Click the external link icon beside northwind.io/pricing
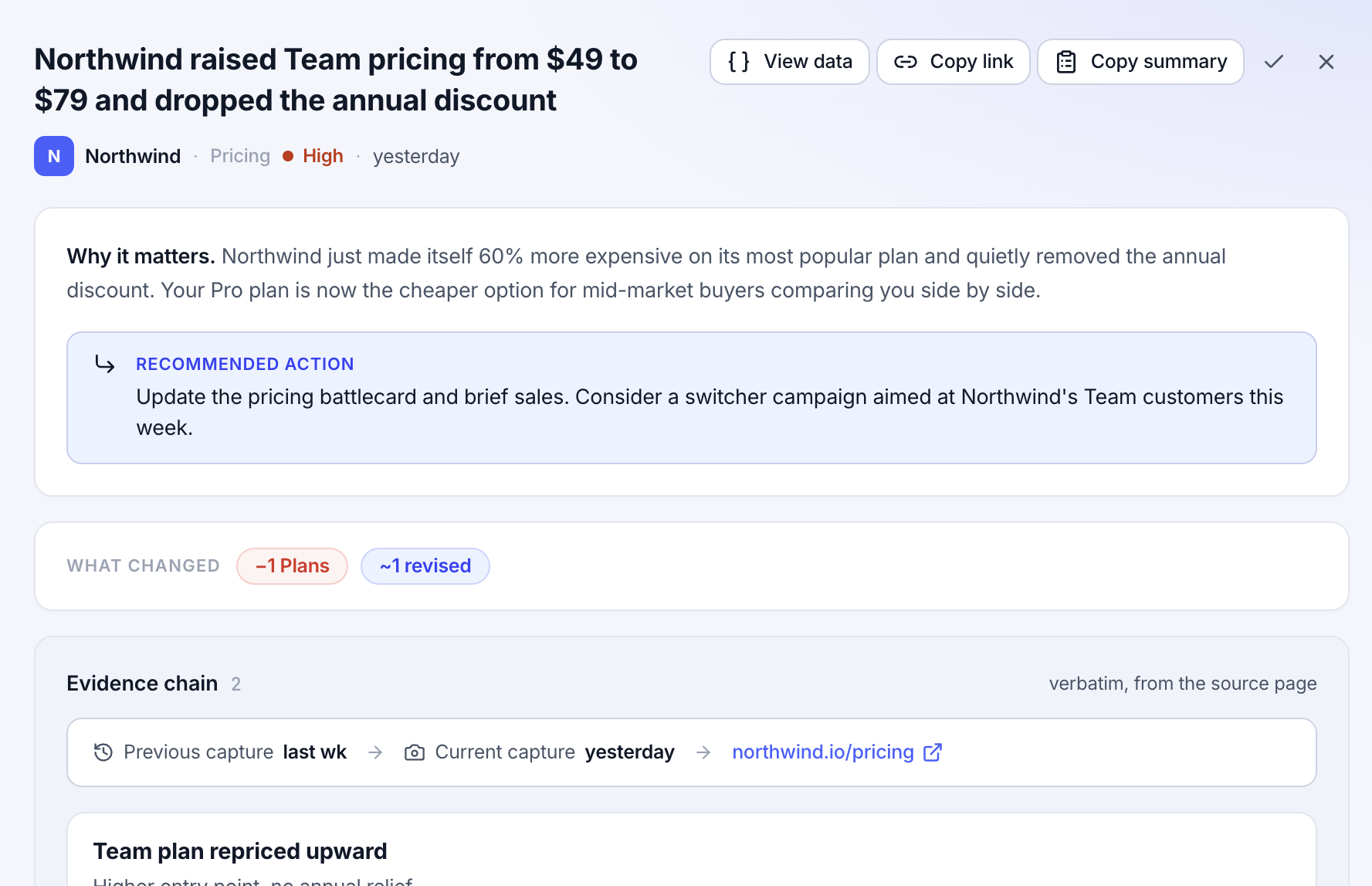The height and width of the screenshot is (886, 1372). pos(933,752)
